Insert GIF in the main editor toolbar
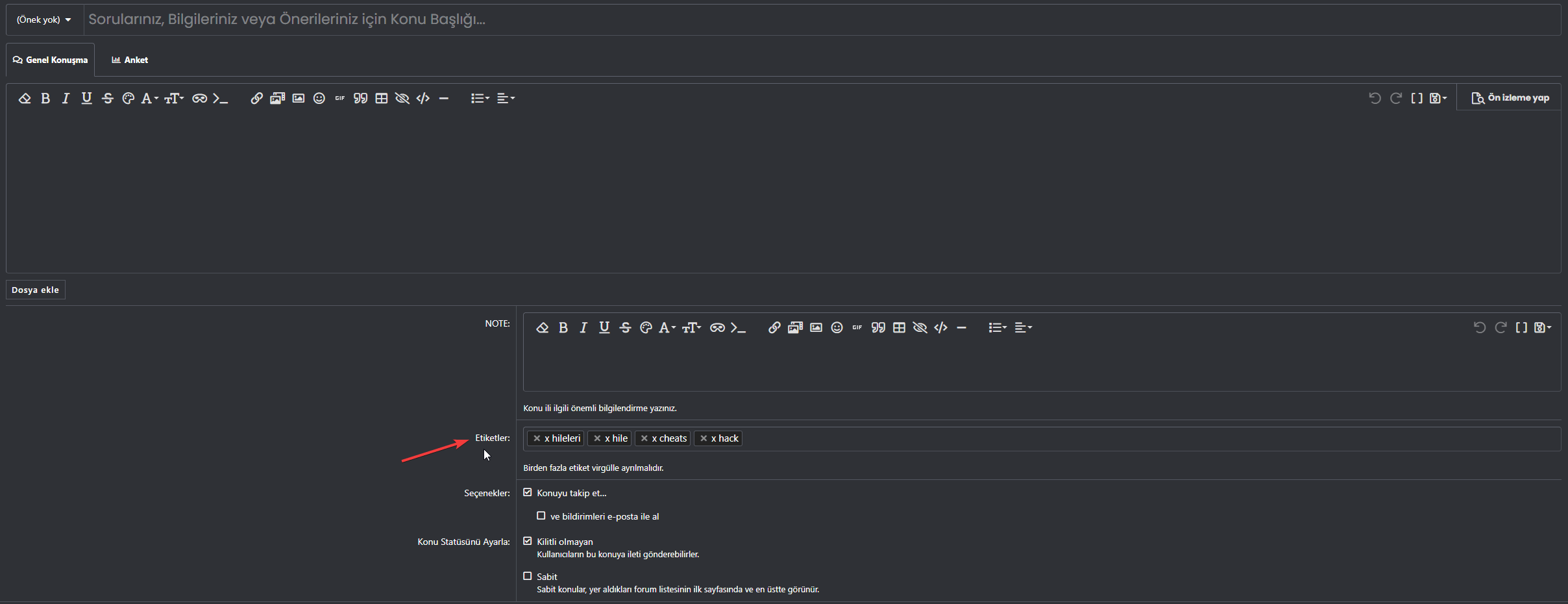 coord(340,98)
